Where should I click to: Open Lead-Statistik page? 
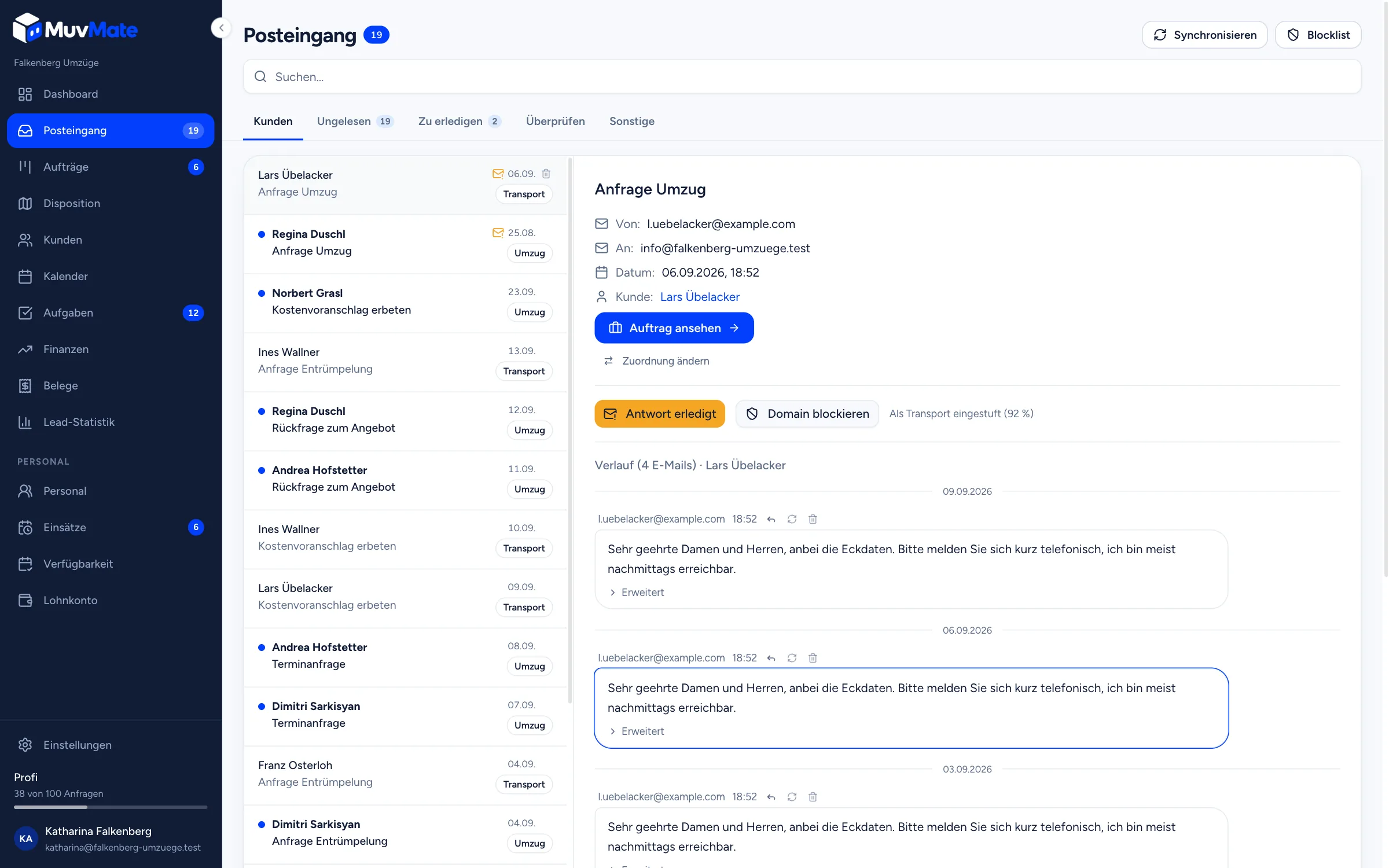coord(111,422)
